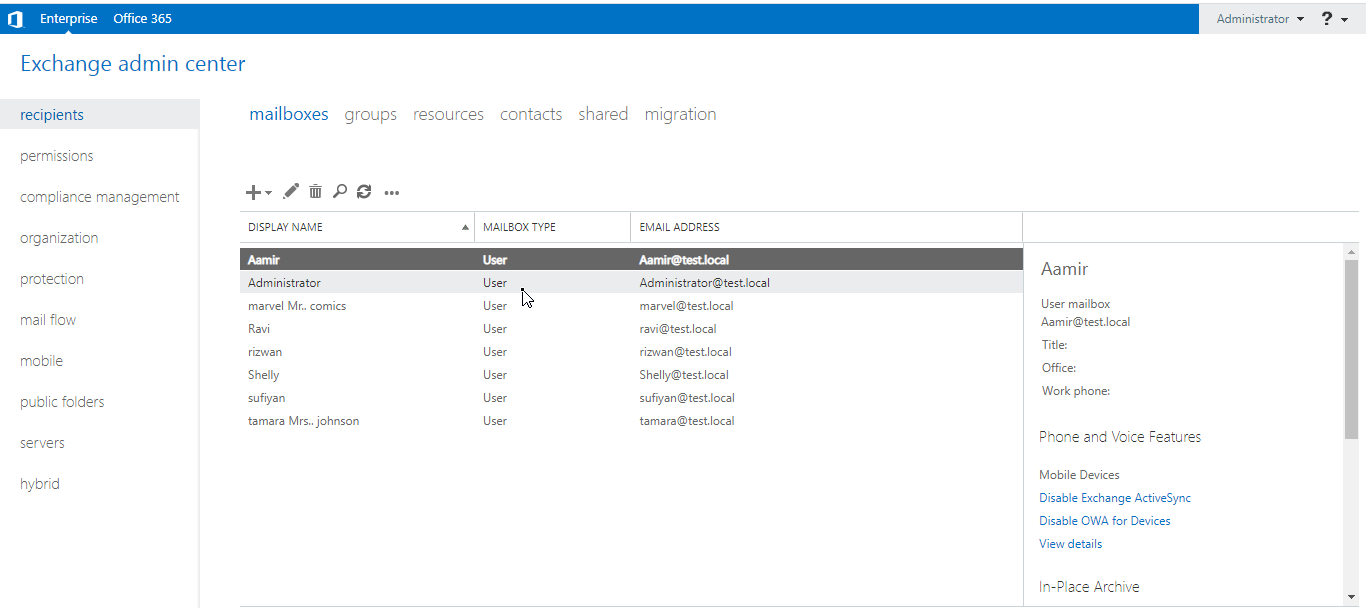The width and height of the screenshot is (1366, 608).
Task: Click Disable Exchange ActiveSync link
Action: [x=1115, y=498]
